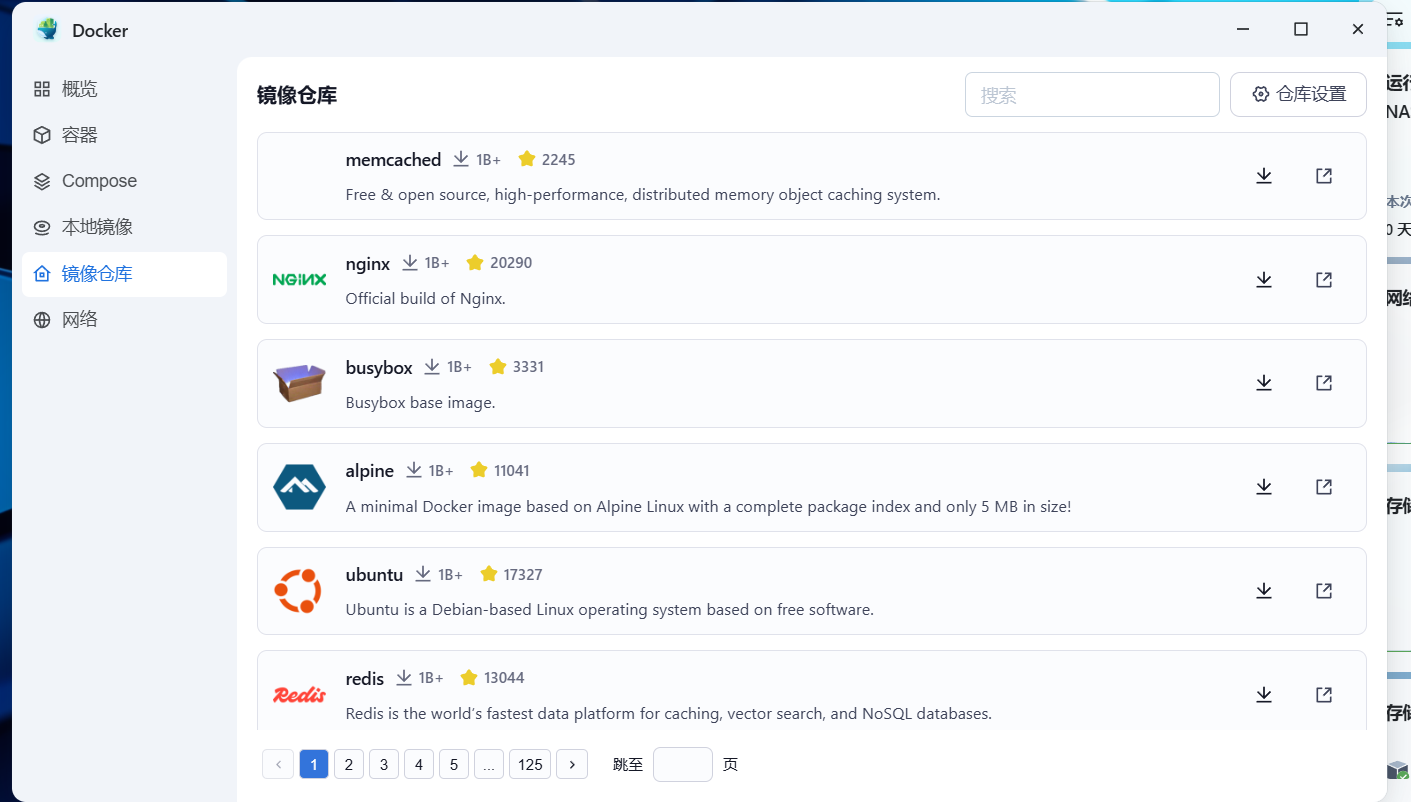Open busybox external link icon
The width and height of the screenshot is (1411, 802).
(x=1324, y=383)
